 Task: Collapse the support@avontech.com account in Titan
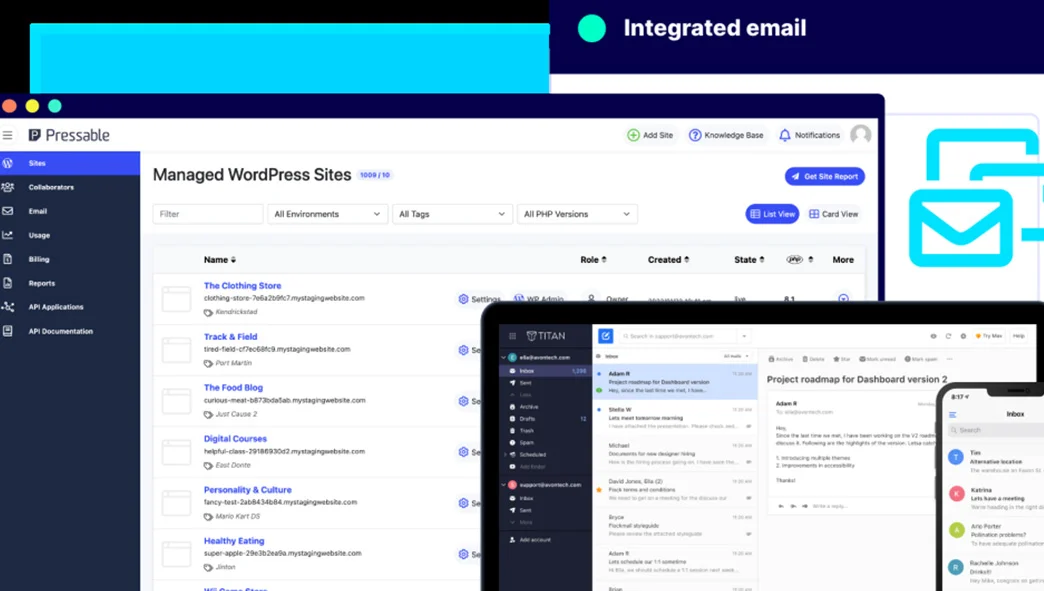pyautogui.click(x=503, y=485)
